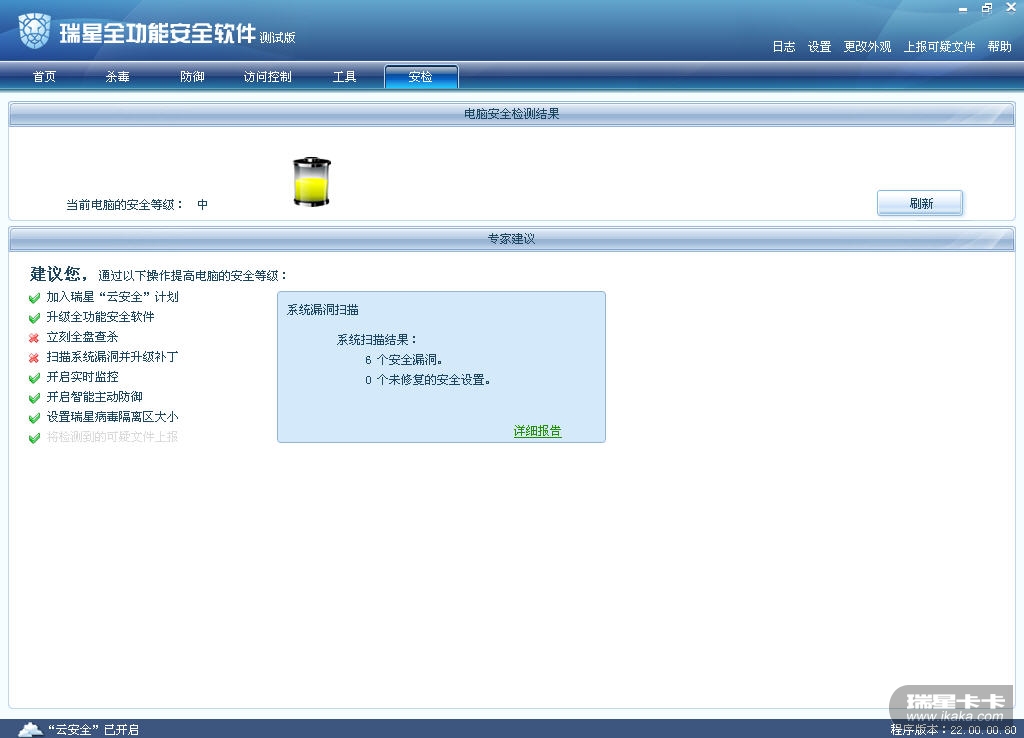Click the 专家建议 section header
The image size is (1024, 738).
click(x=511, y=239)
